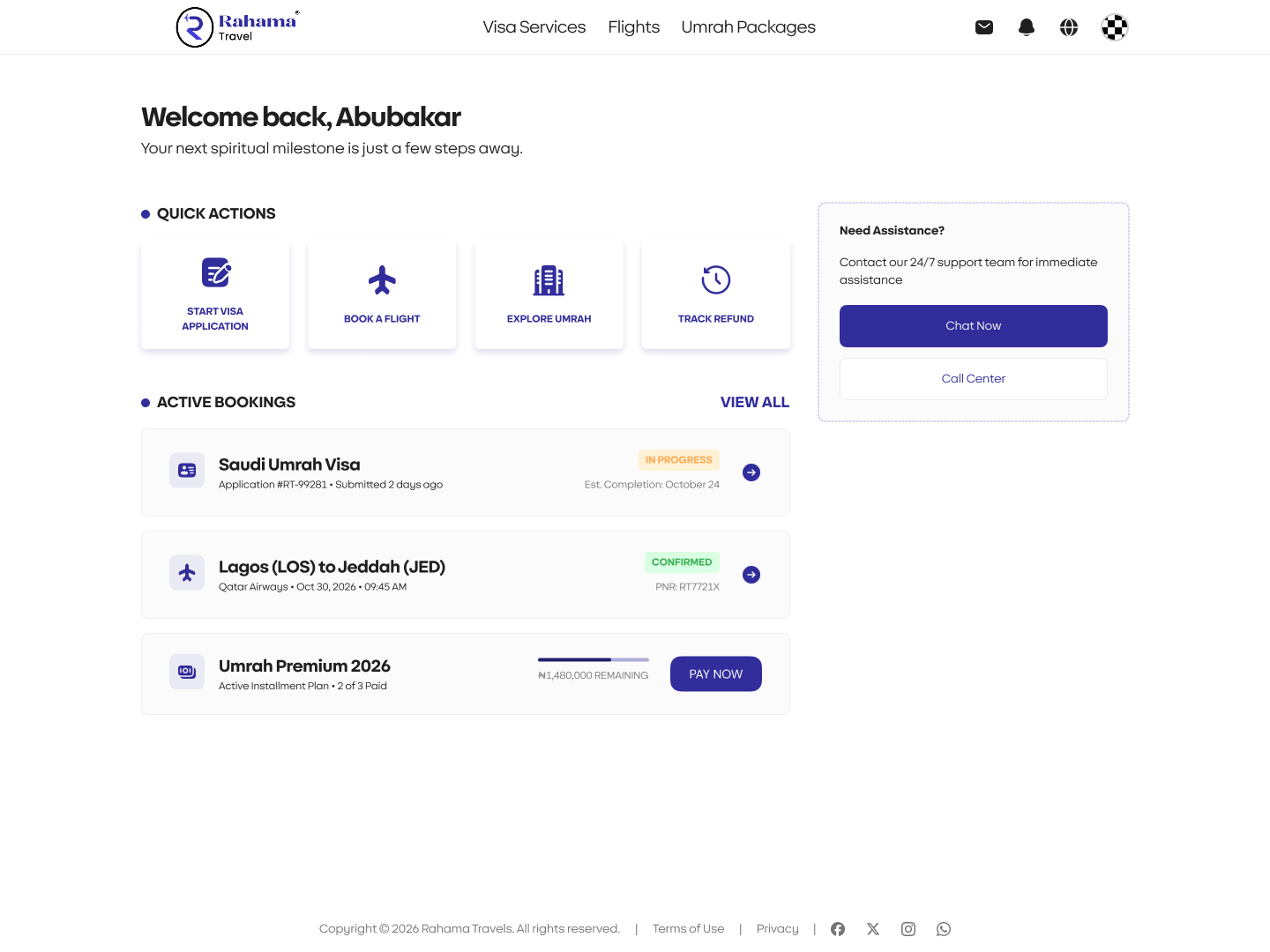
Task: Open the Instagram link in footer
Action: [x=908, y=929]
